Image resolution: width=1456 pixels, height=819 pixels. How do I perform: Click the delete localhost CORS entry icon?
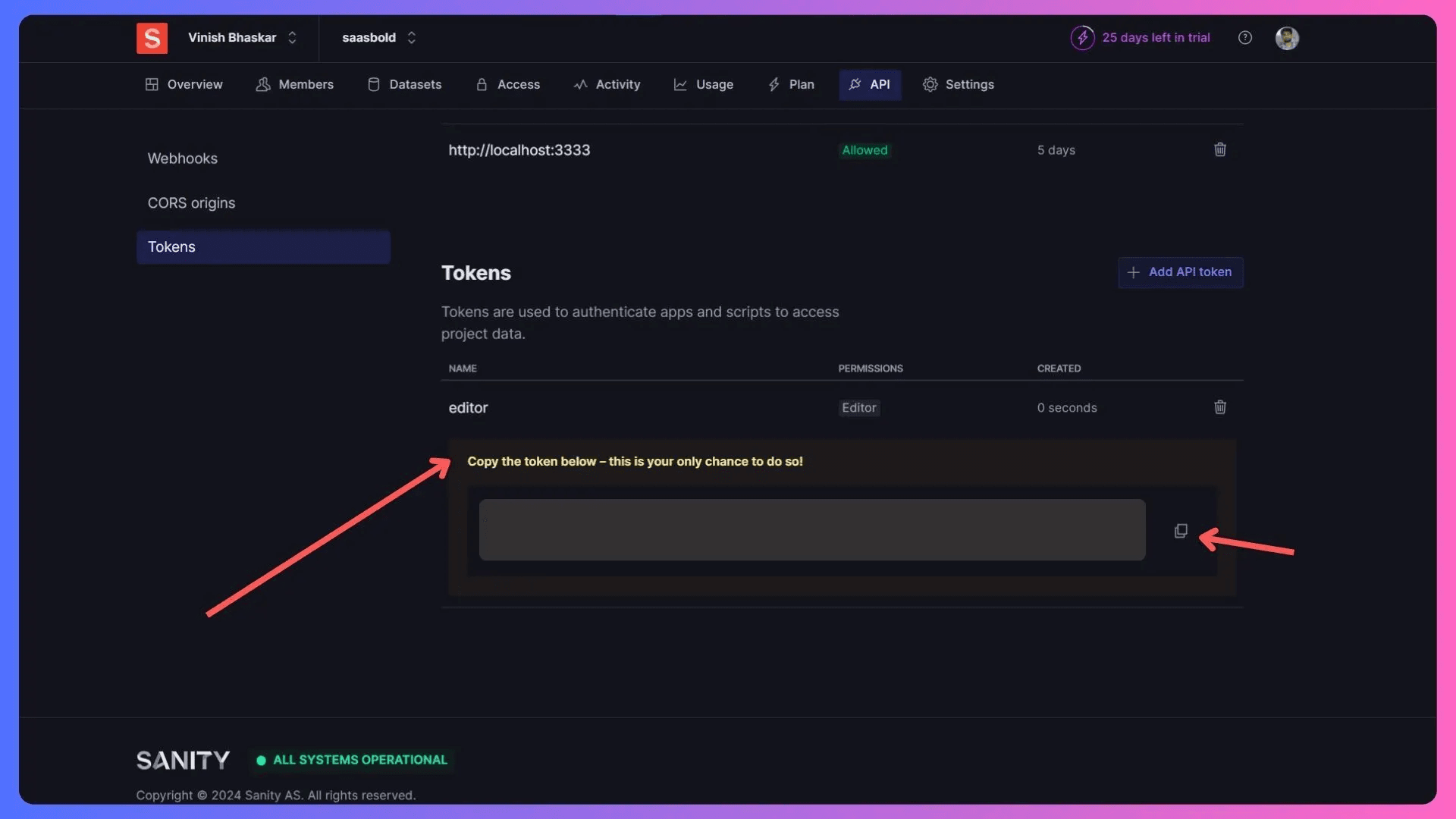(x=1220, y=150)
